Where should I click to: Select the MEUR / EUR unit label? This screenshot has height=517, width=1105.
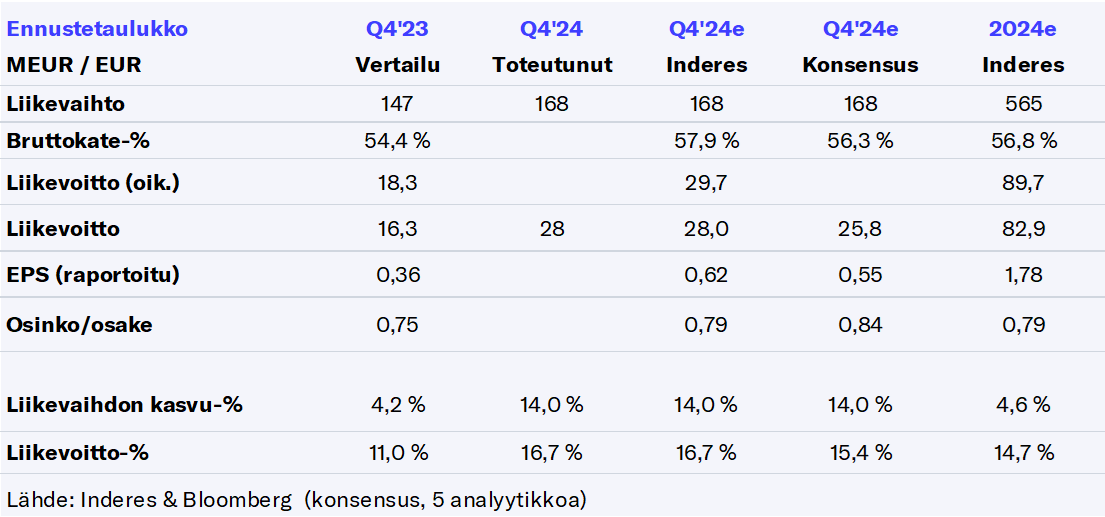coord(74,65)
